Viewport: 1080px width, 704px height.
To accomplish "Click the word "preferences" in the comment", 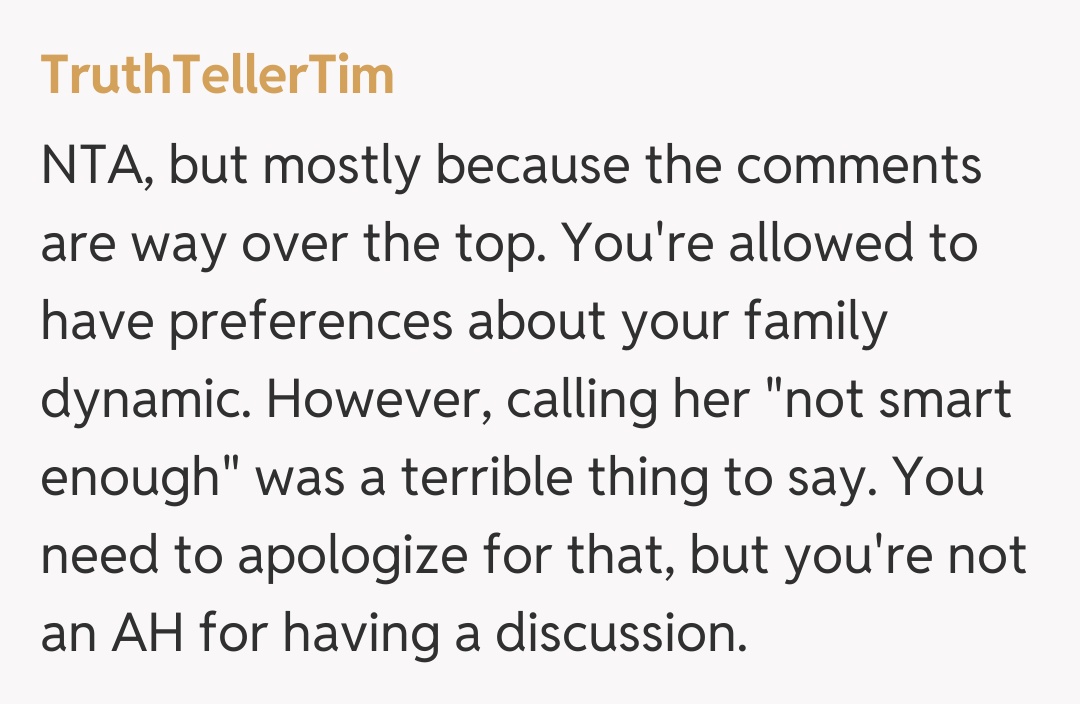I will [x=297, y=322].
